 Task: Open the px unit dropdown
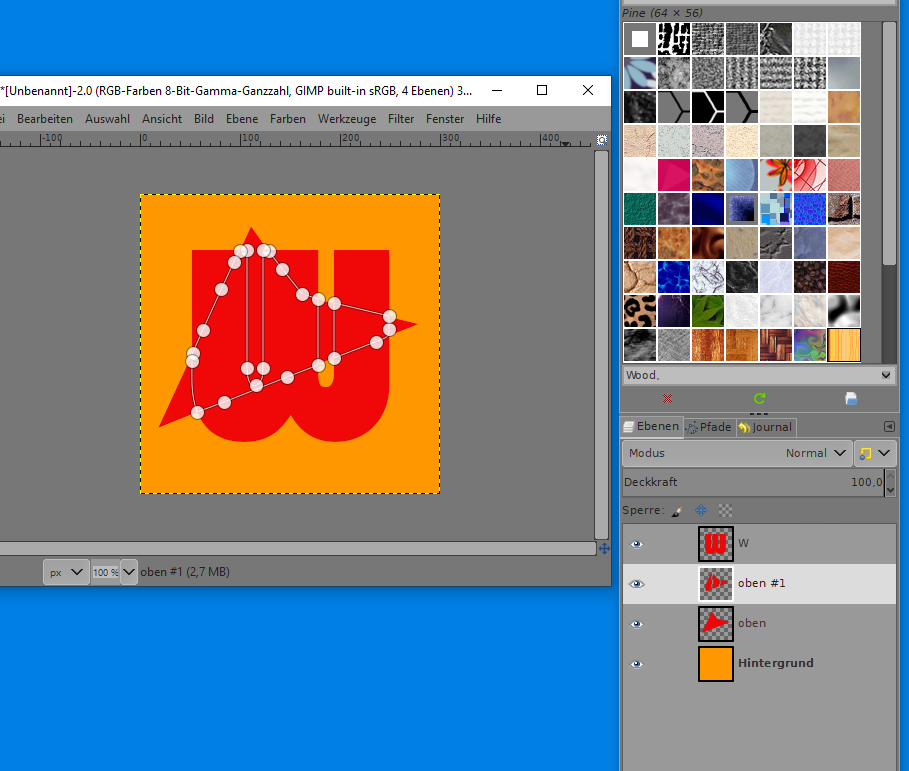pyautogui.click(x=66, y=573)
